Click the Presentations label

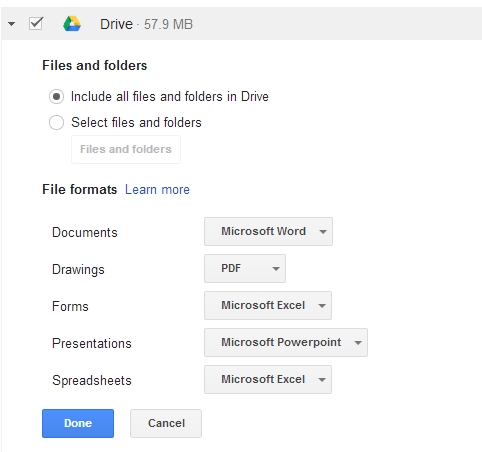coord(92,343)
